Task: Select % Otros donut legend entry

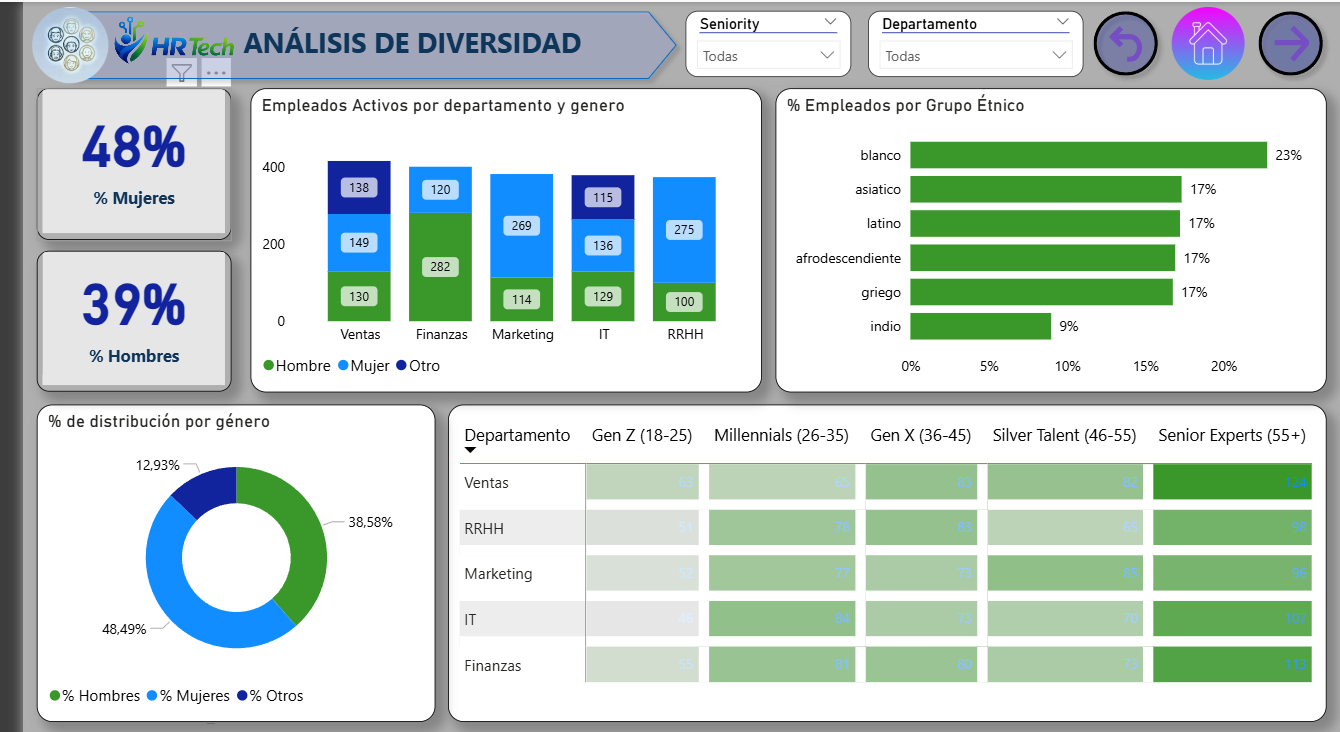Action: pyautogui.click(x=270, y=696)
